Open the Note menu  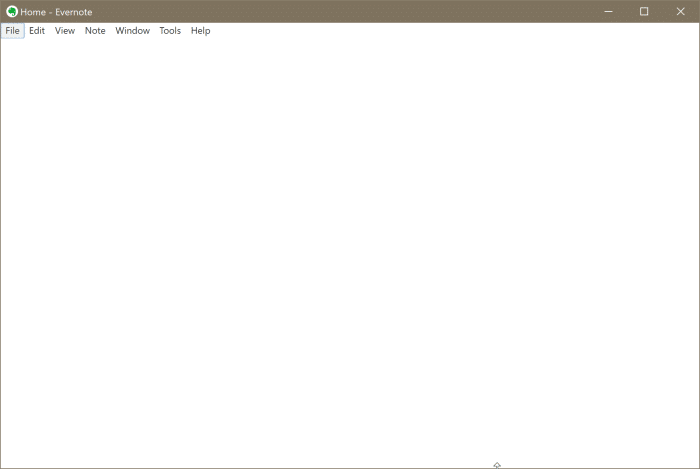[95, 31]
